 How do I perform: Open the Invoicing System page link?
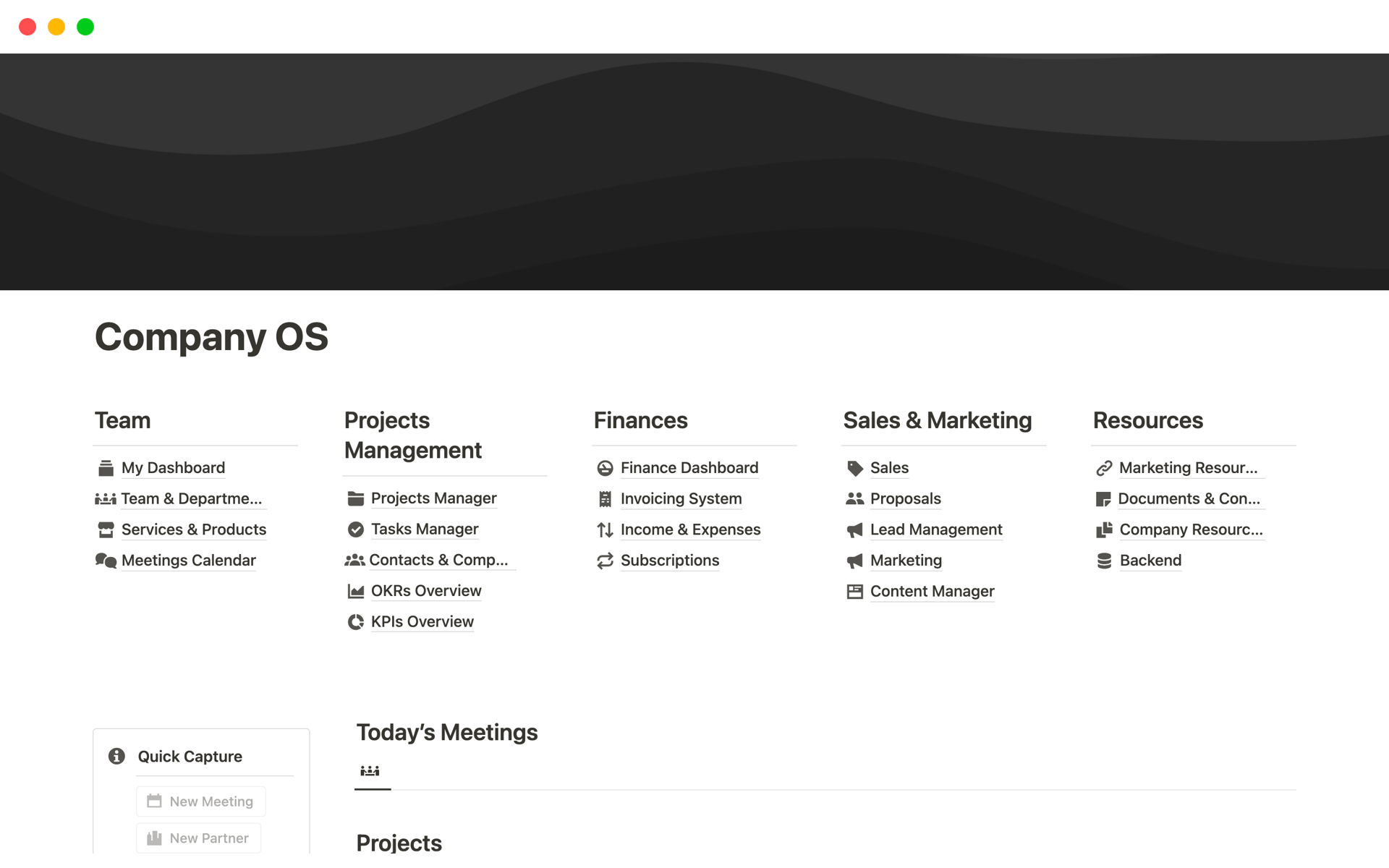[x=680, y=499]
